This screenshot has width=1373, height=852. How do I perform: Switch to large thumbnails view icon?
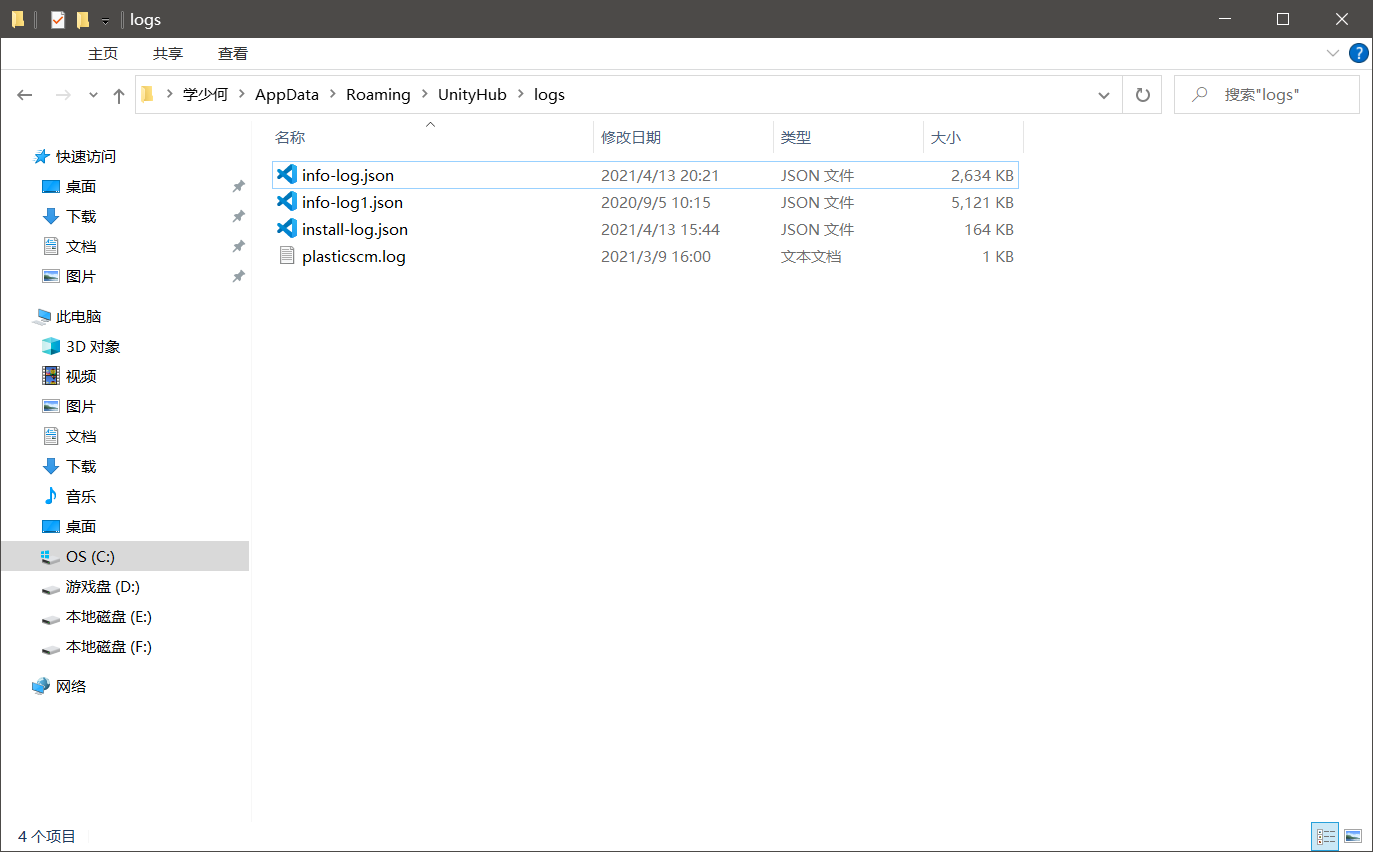point(1353,836)
